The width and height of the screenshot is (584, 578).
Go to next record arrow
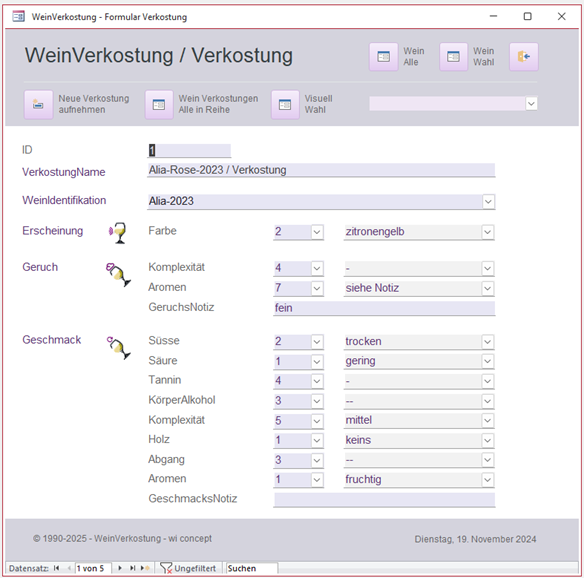click(x=120, y=568)
